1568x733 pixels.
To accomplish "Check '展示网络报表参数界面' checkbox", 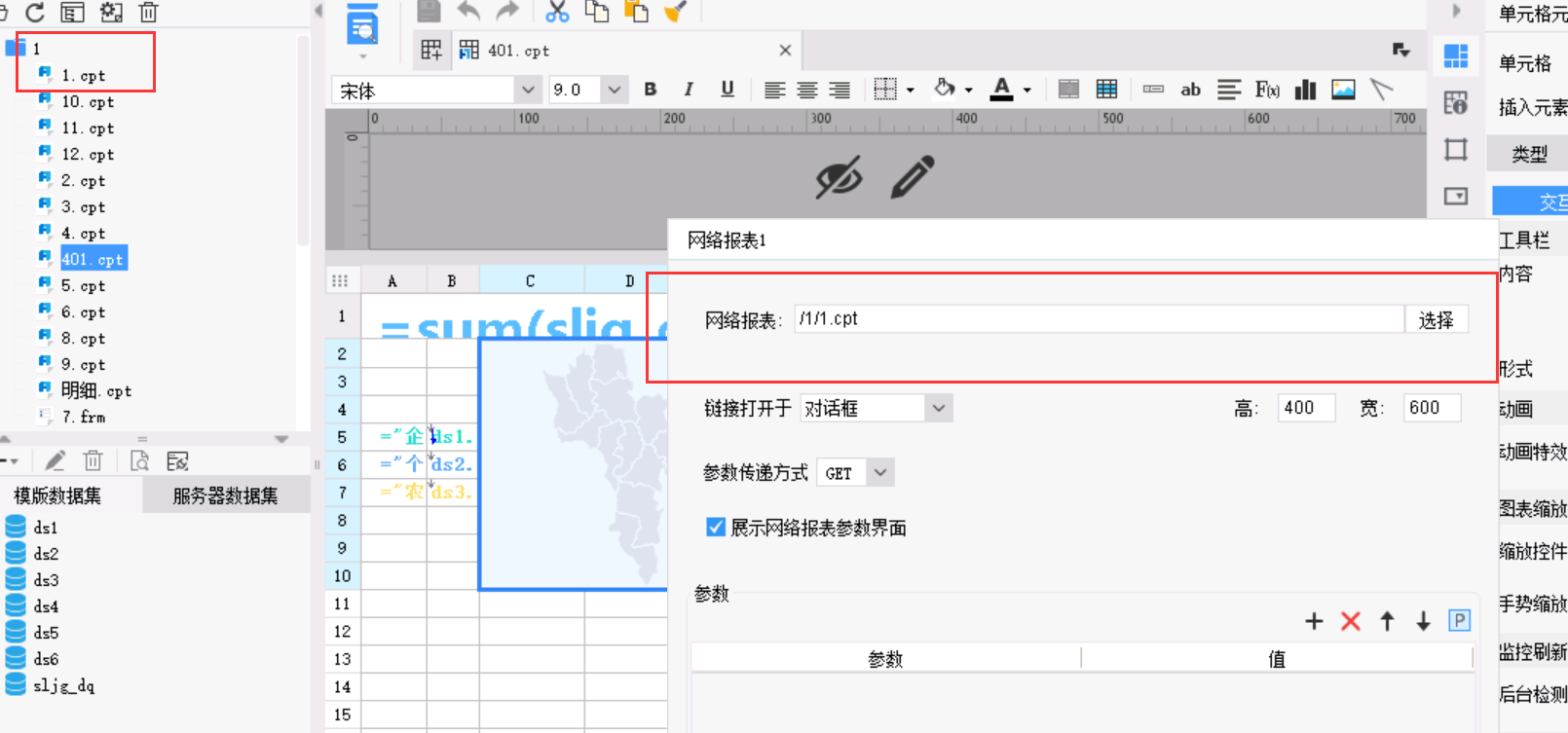I will click(716, 528).
